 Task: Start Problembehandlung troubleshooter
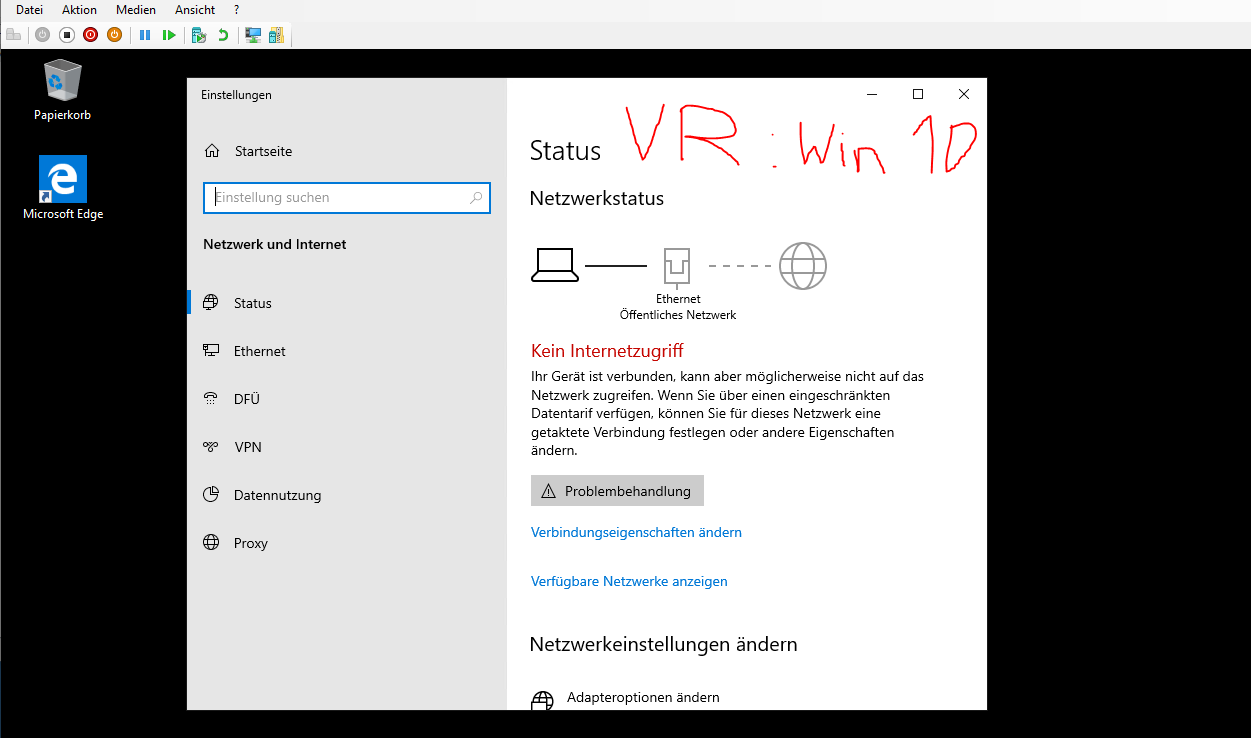pyautogui.click(x=617, y=491)
